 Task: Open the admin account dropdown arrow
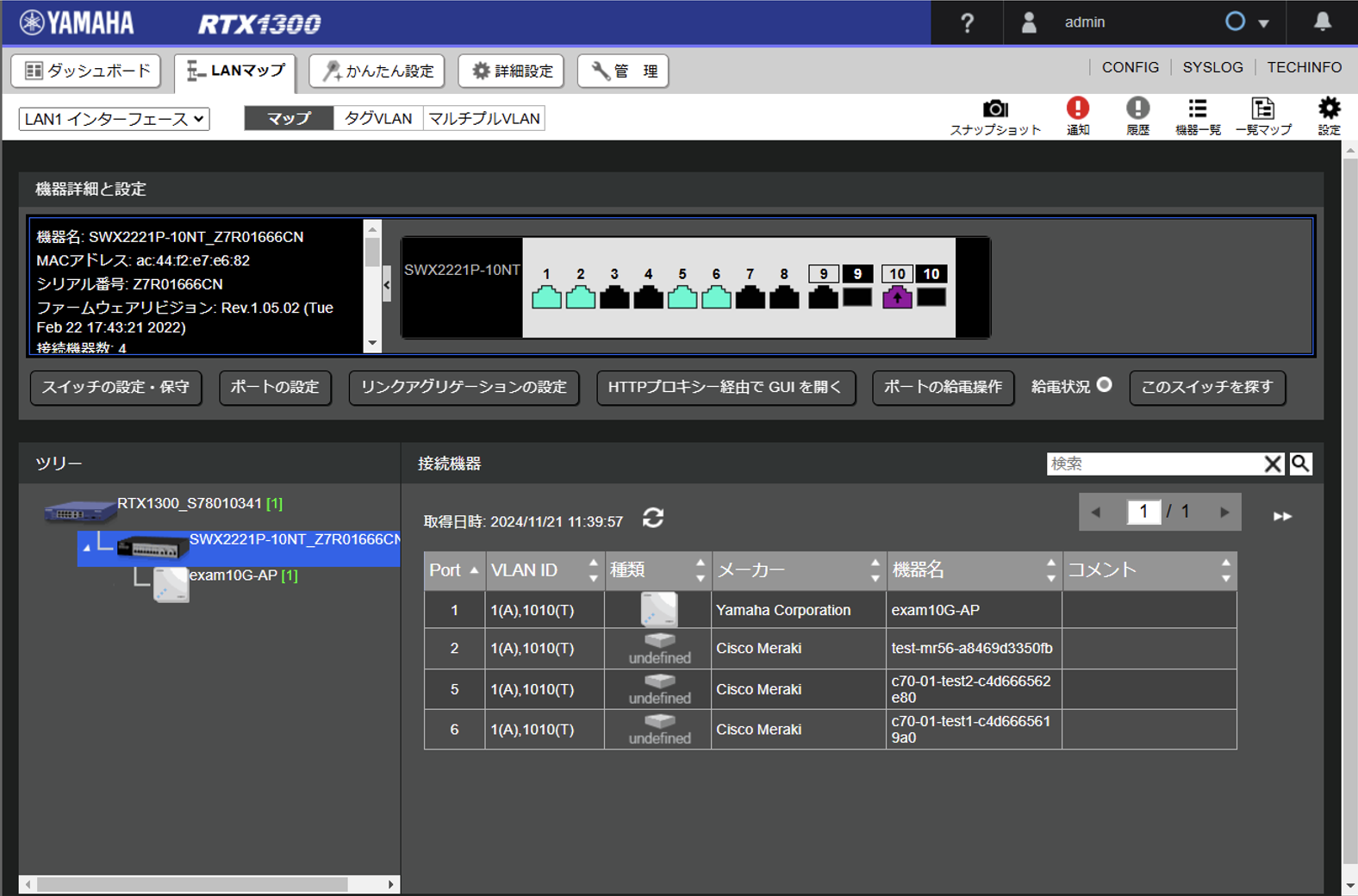click(x=1263, y=23)
